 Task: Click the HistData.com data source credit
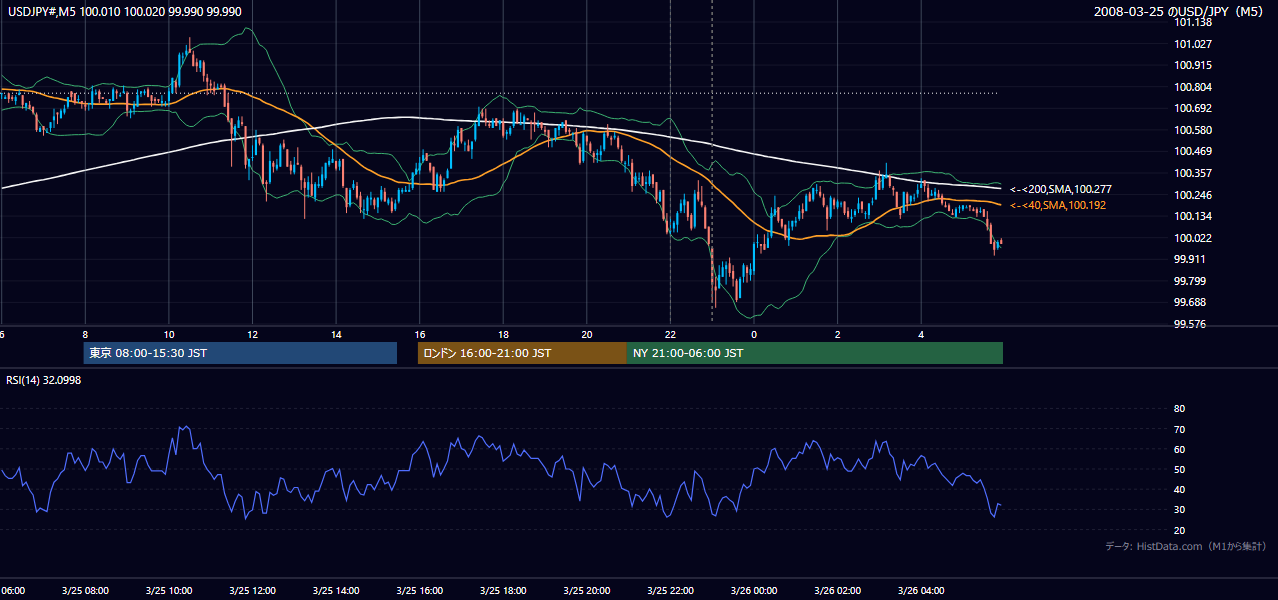pos(1185,546)
